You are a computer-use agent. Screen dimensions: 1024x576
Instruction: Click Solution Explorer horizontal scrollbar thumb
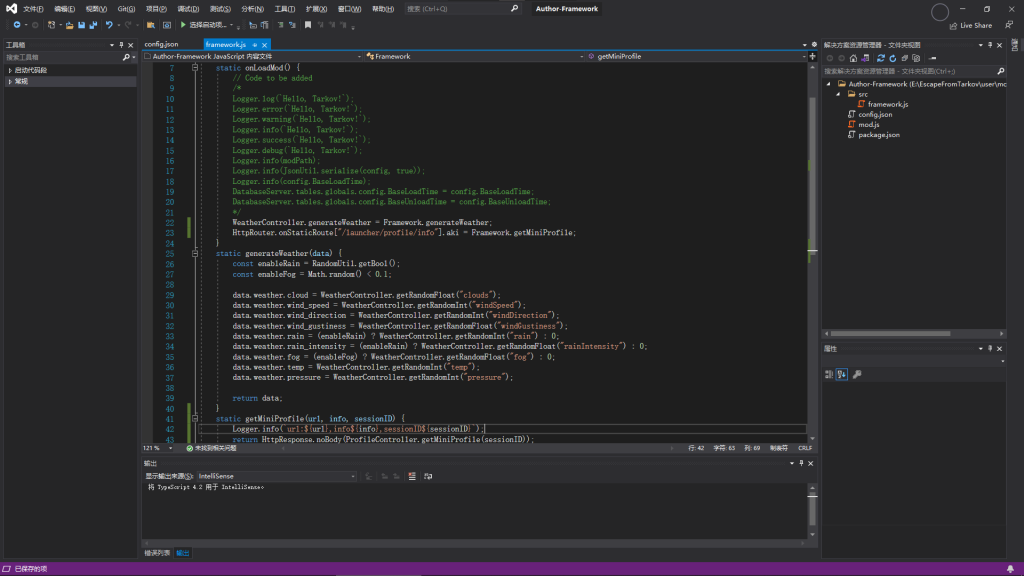click(x=890, y=334)
